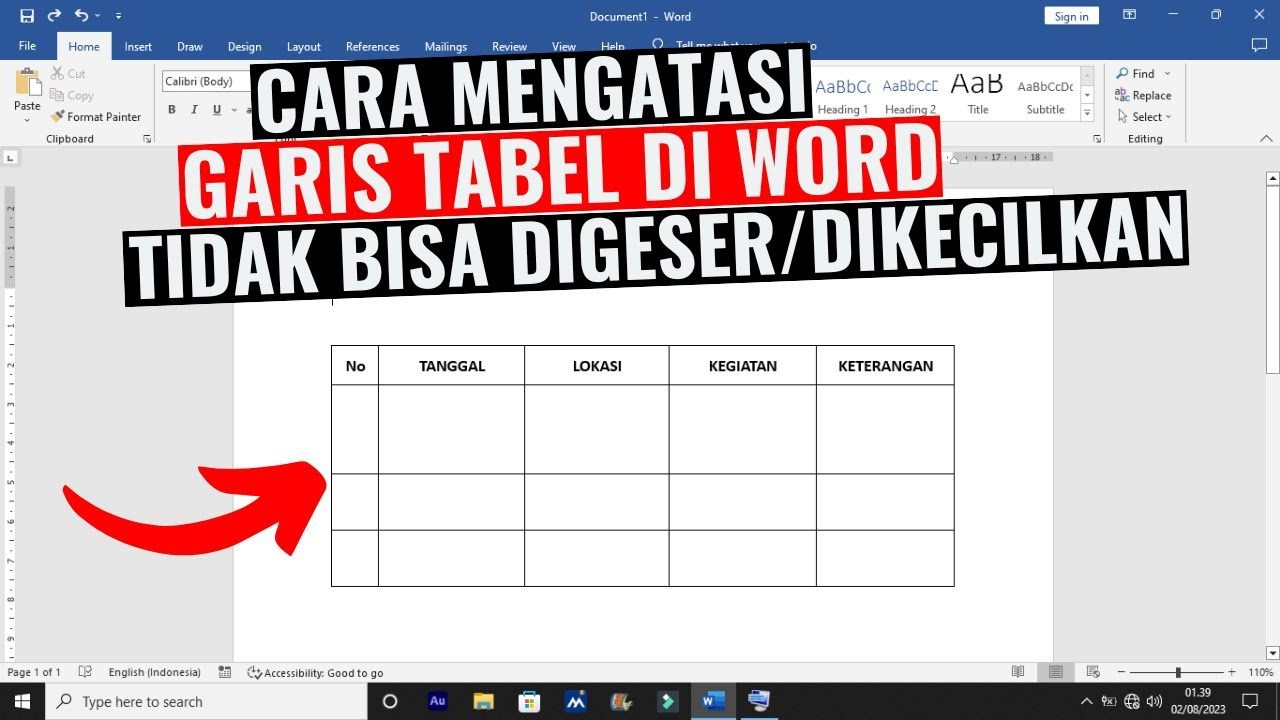1280x720 pixels.
Task: Save the document from Quick Access toolbar
Action: point(27,16)
